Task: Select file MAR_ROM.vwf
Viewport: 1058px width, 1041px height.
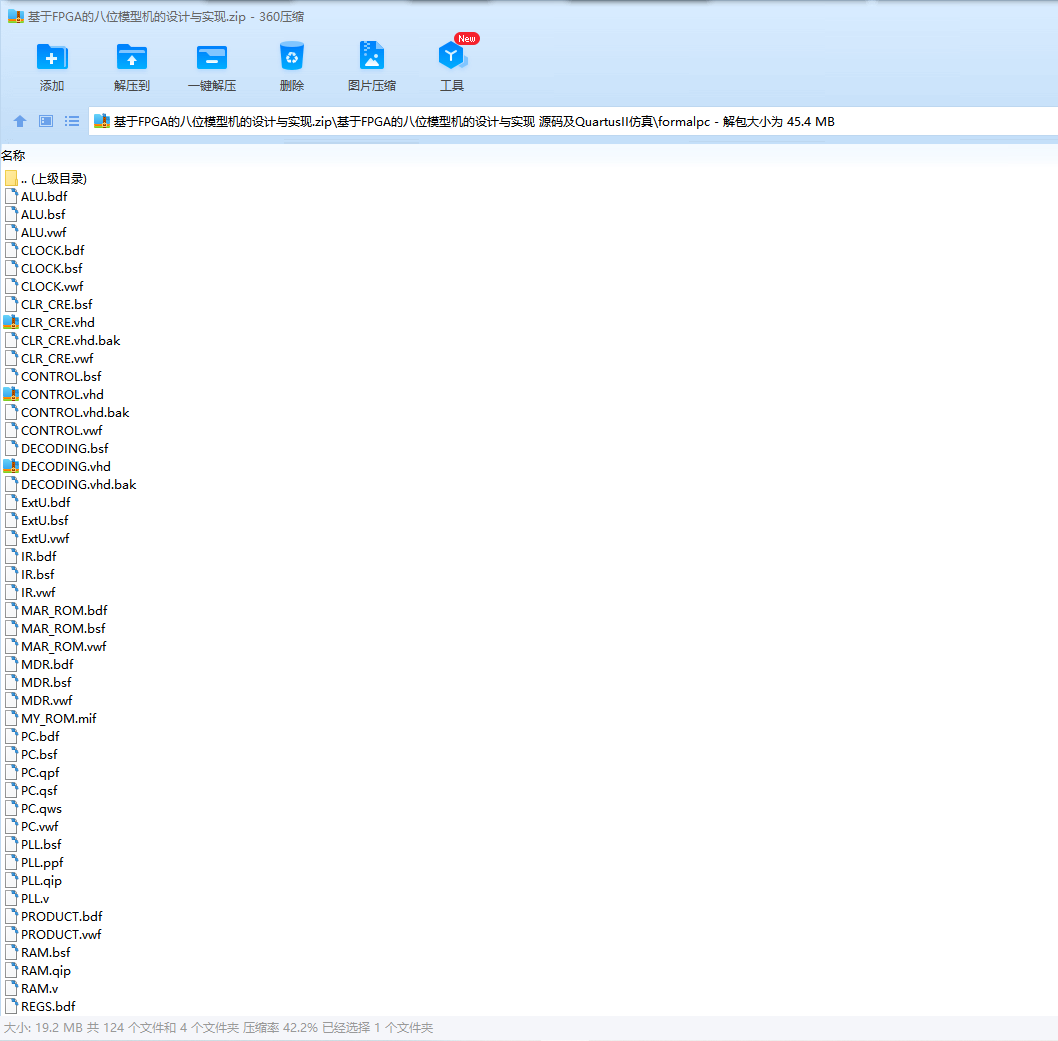Action: pyautogui.click(x=56, y=646)
